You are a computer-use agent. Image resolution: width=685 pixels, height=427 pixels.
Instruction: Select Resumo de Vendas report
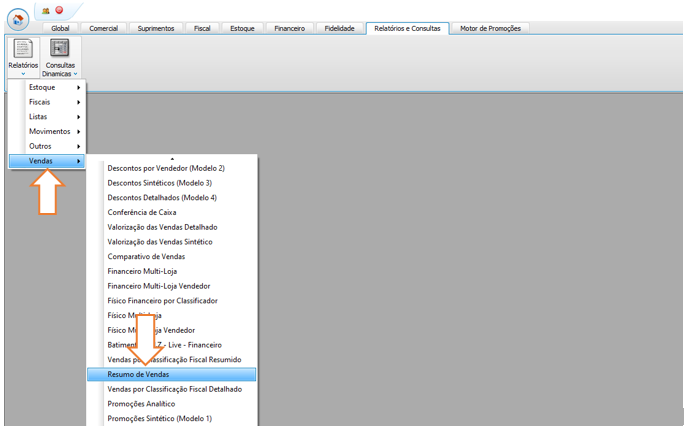(171, 375)
